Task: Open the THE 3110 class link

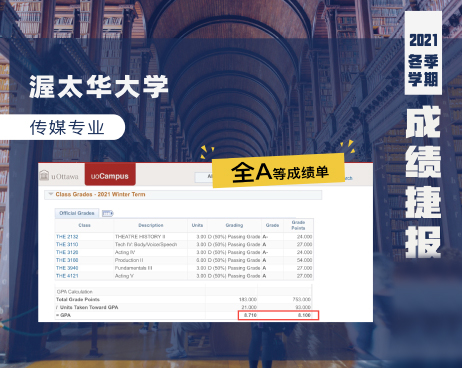Action: click(x=67, y=244)
